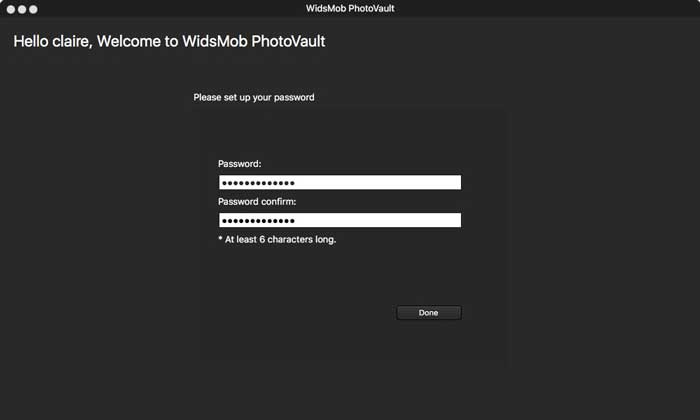Click the 'Please set up your password' text
The image size is (700, 420).
[x=254, y=97]
